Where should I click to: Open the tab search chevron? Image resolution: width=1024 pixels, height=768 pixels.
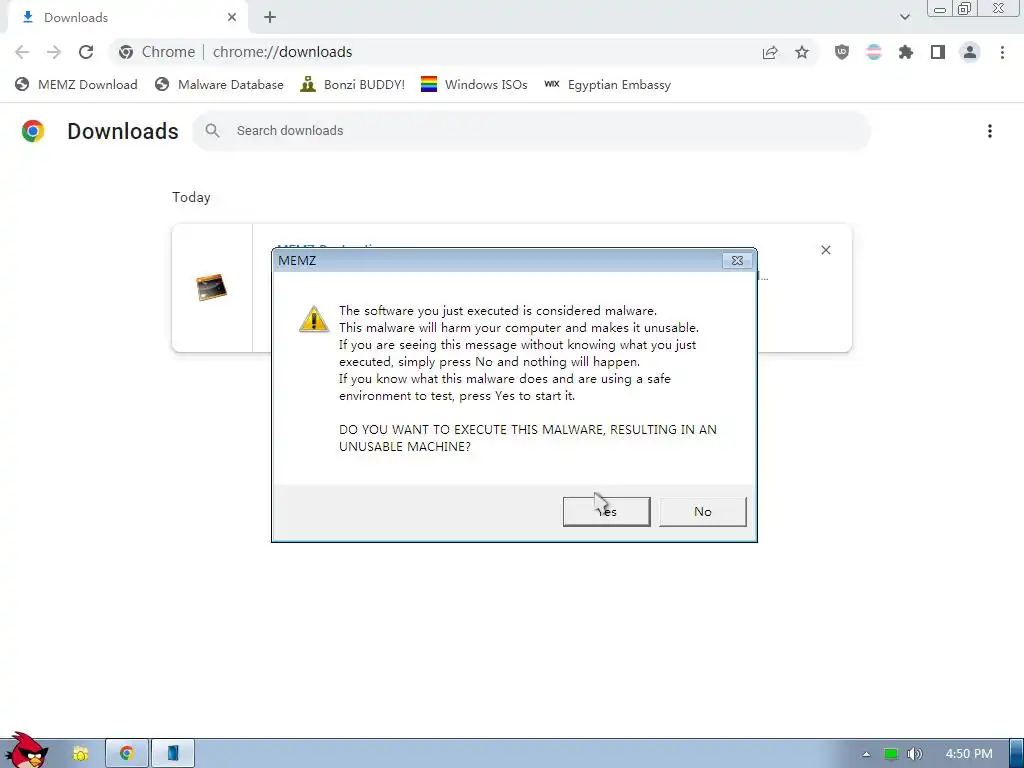coord(904,17)
